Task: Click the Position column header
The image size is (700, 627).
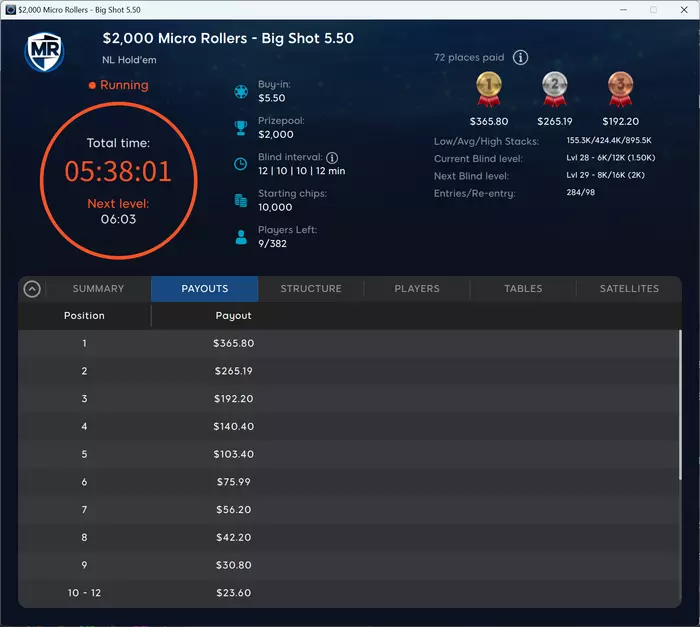Action: pyautogui.click(x=84, y=316)
